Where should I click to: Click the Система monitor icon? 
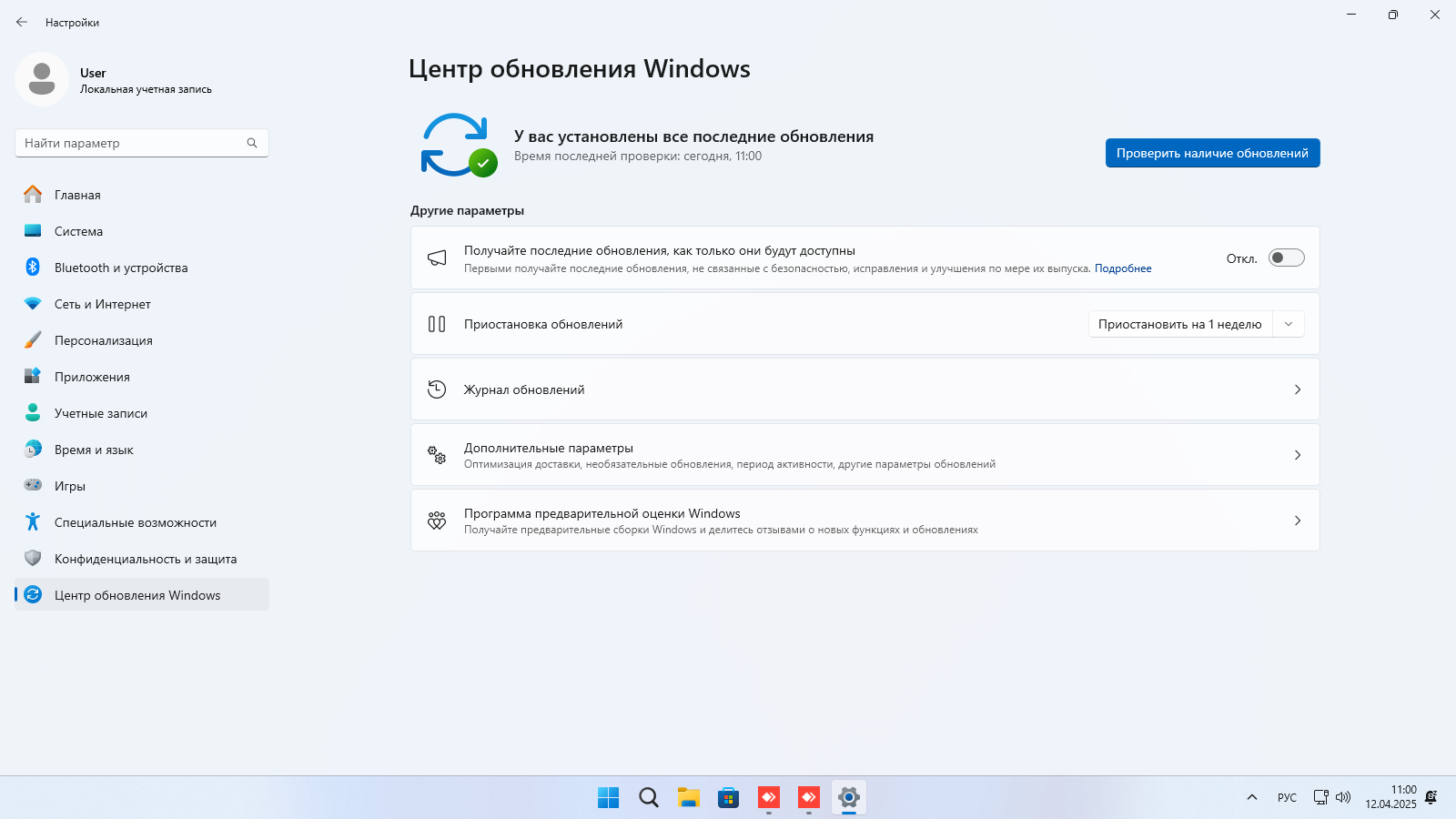(33, 230)
